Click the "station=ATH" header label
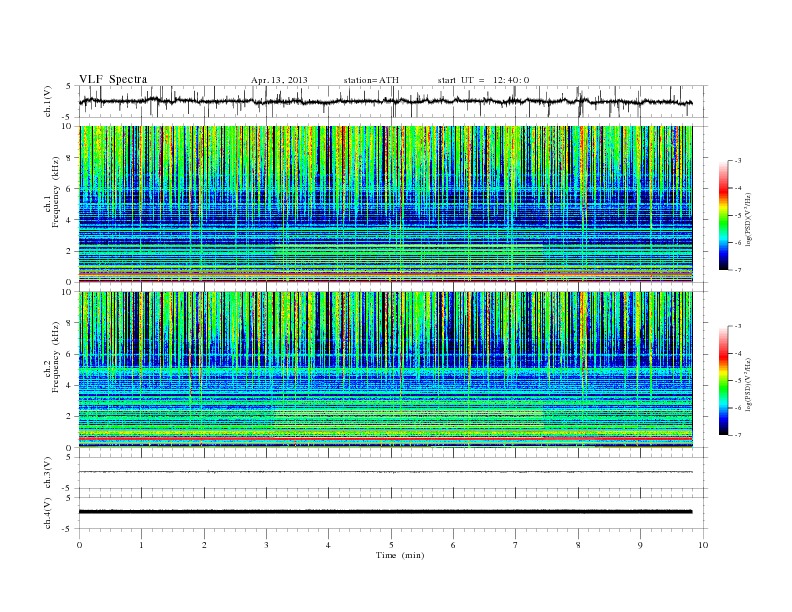 tap(371, 80)
